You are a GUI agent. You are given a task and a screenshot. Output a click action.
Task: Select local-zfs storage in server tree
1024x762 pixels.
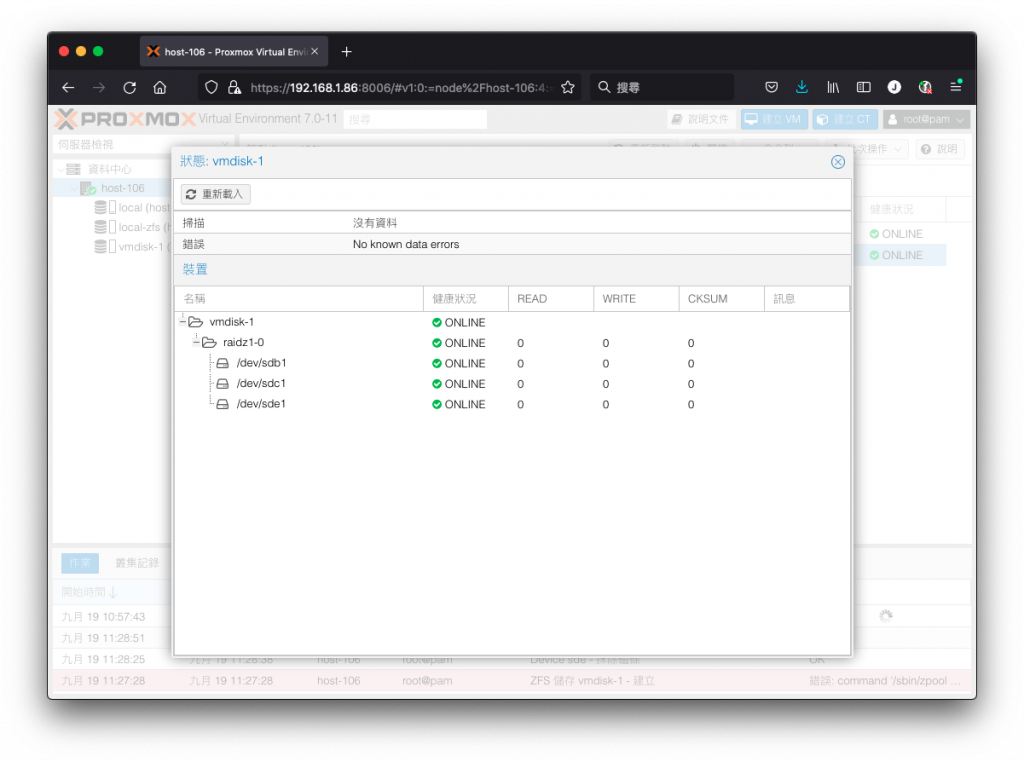tap(131, 227)
